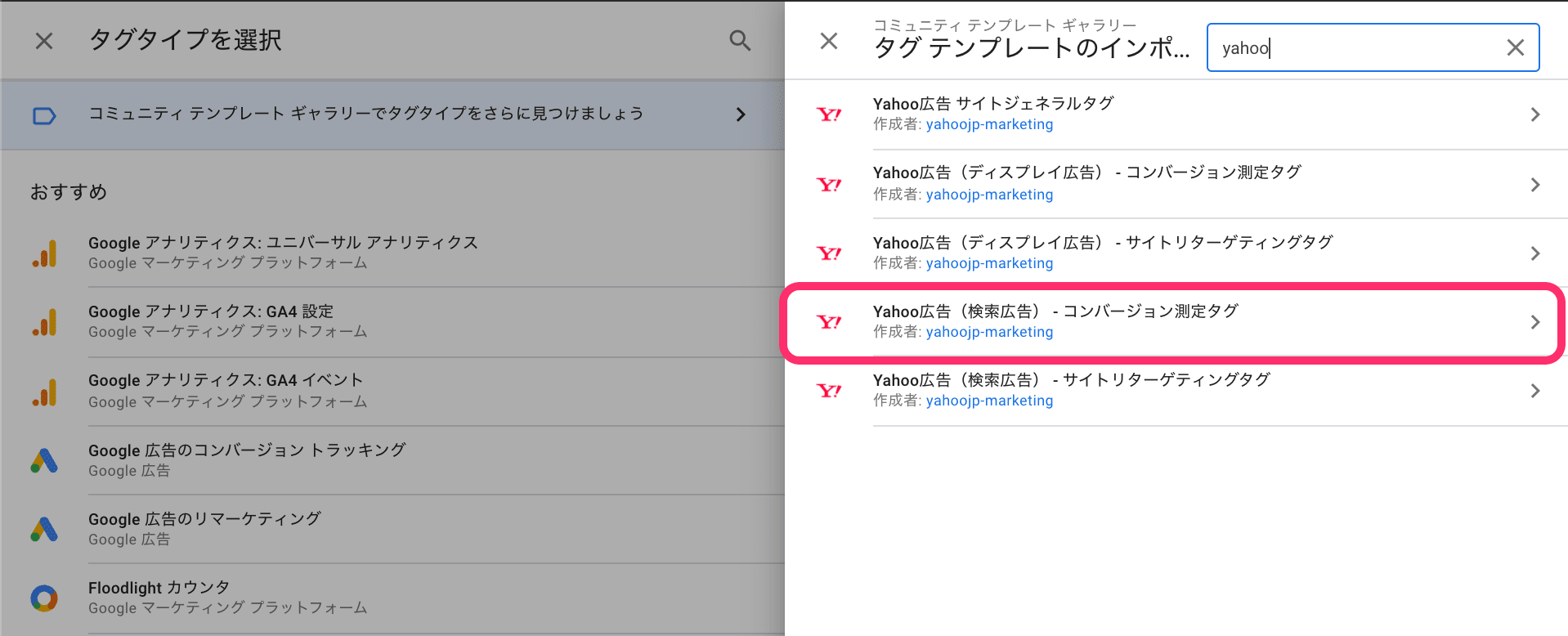This screenshot has width=1568, height=636.
Task: Open search in tag type panel
Action: click(x=740, y=41)
